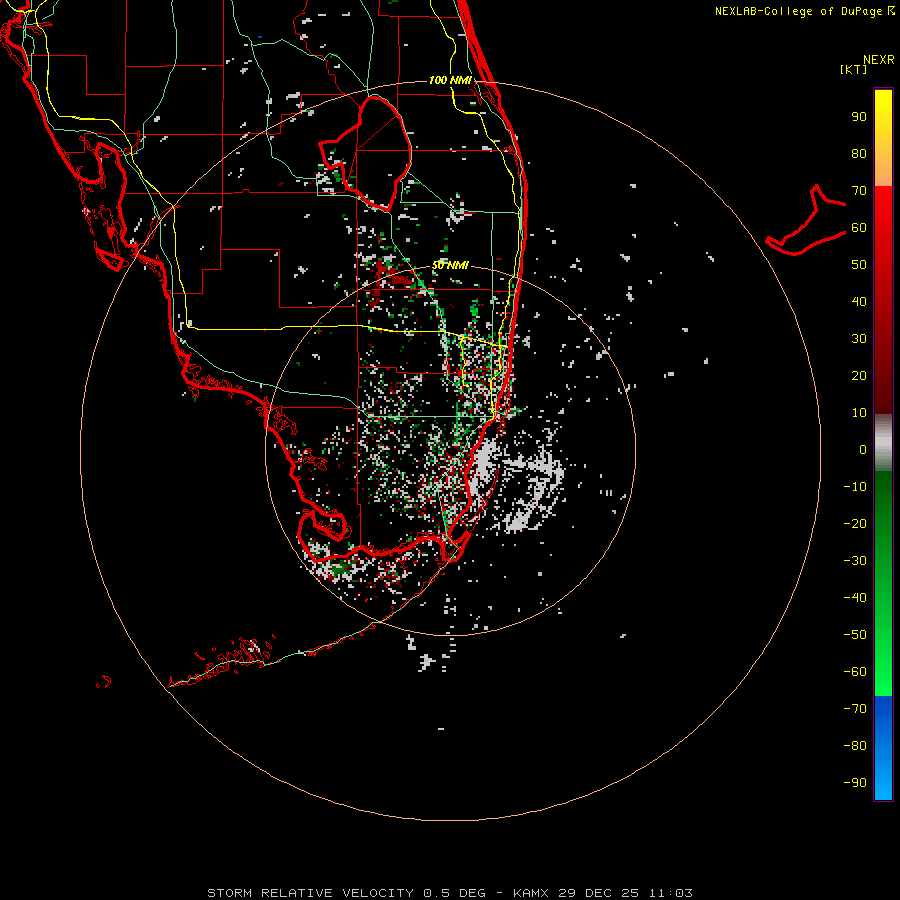Click the 30 value on the velocity scale

tap(859, 339)
